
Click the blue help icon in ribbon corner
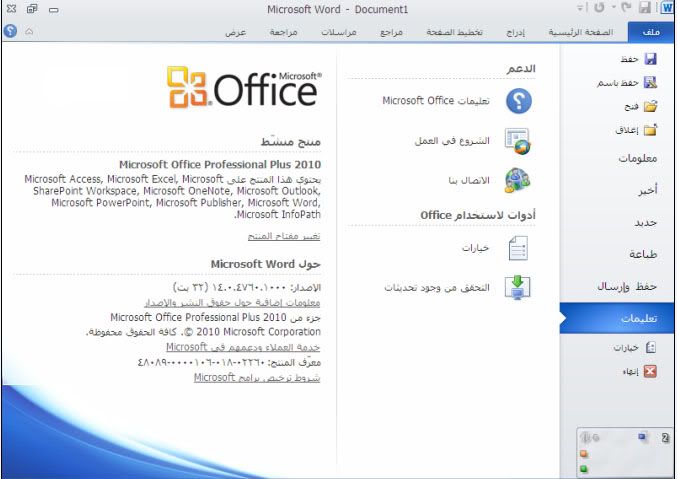[10, 31]
